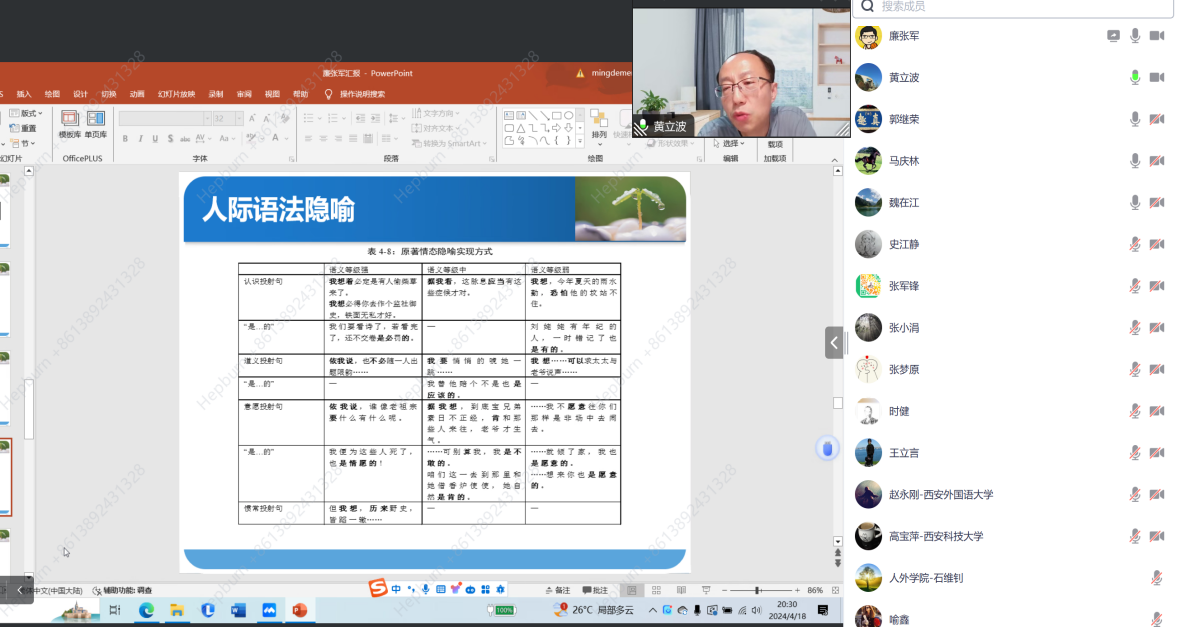Click the Bold formatting icon
This screenshot has width=1185, height=627.
point(126,139)
